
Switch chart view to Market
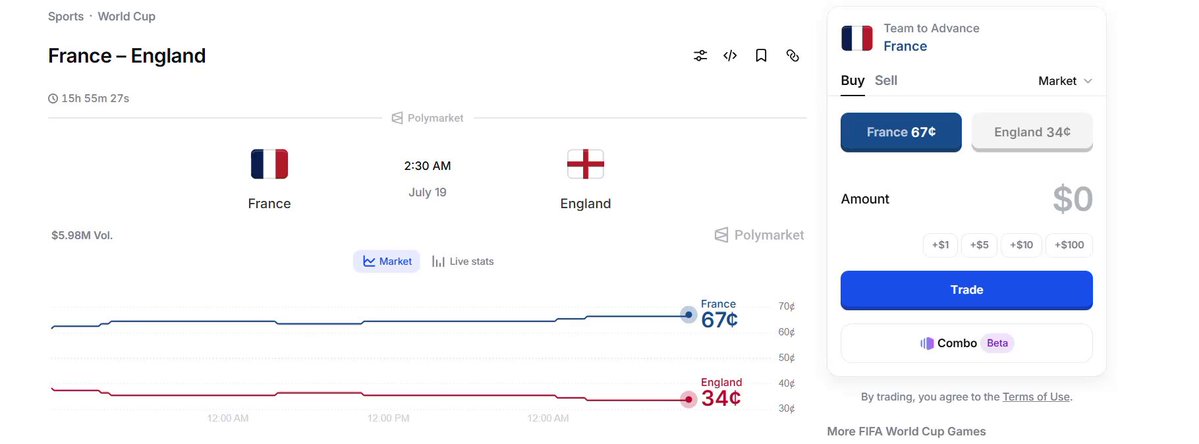[x=386, y=261]
